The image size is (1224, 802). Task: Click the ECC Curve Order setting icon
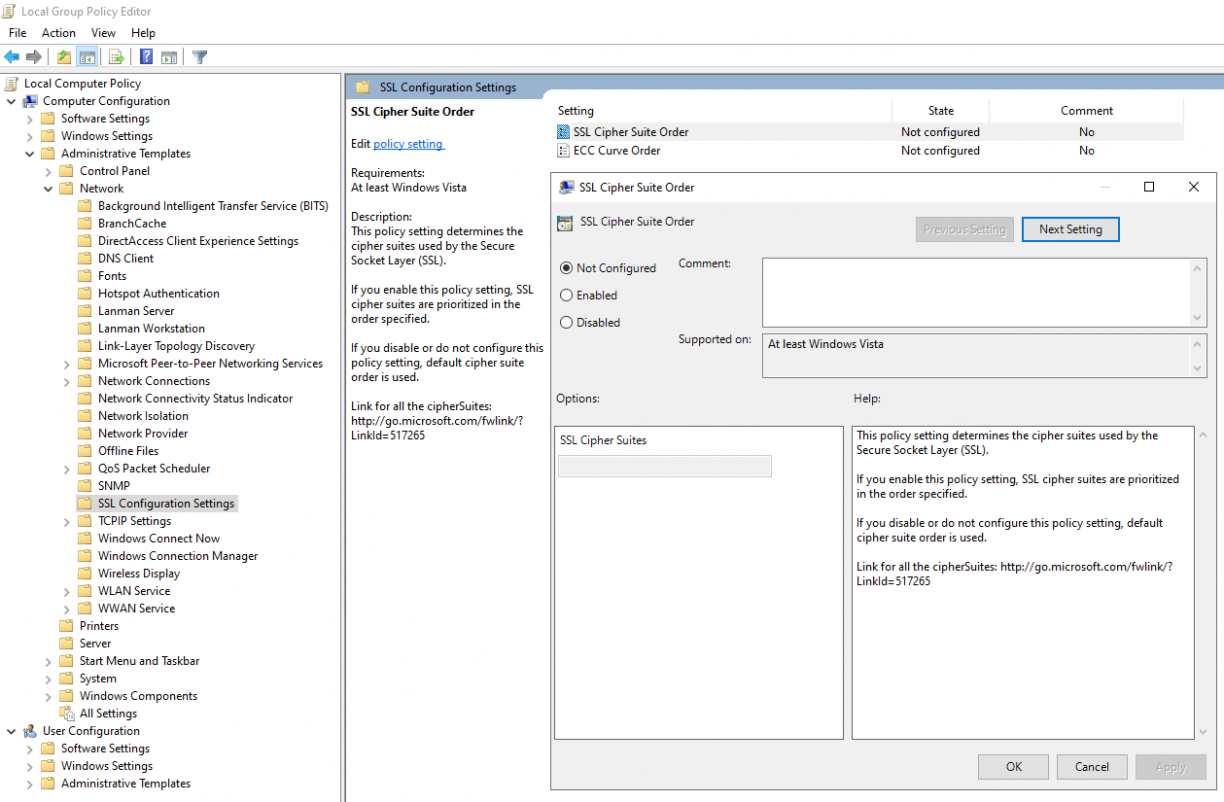[564, 151]
